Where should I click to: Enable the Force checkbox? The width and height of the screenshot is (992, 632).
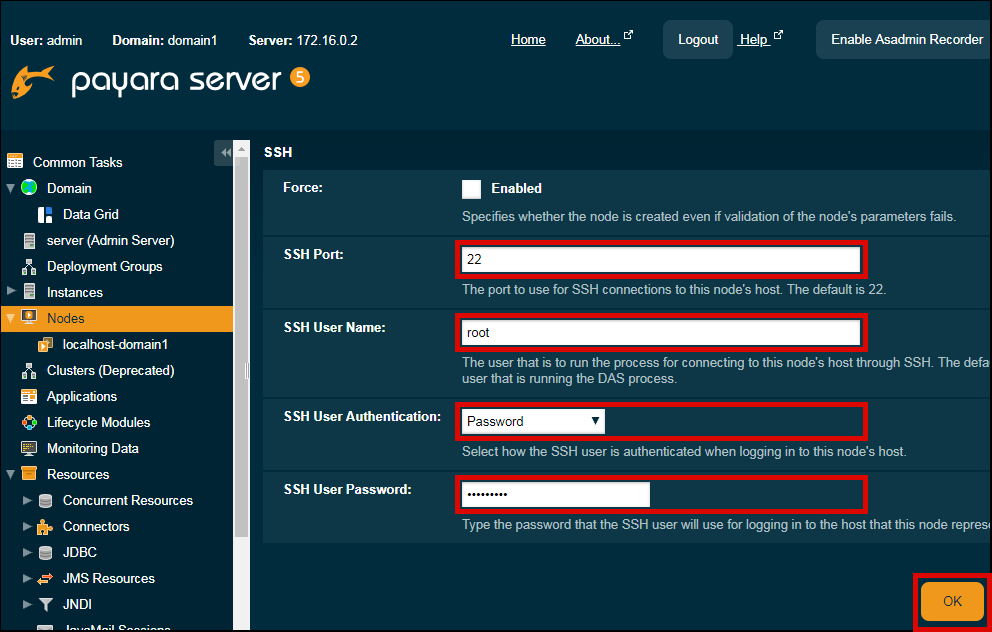click(471, 189)
